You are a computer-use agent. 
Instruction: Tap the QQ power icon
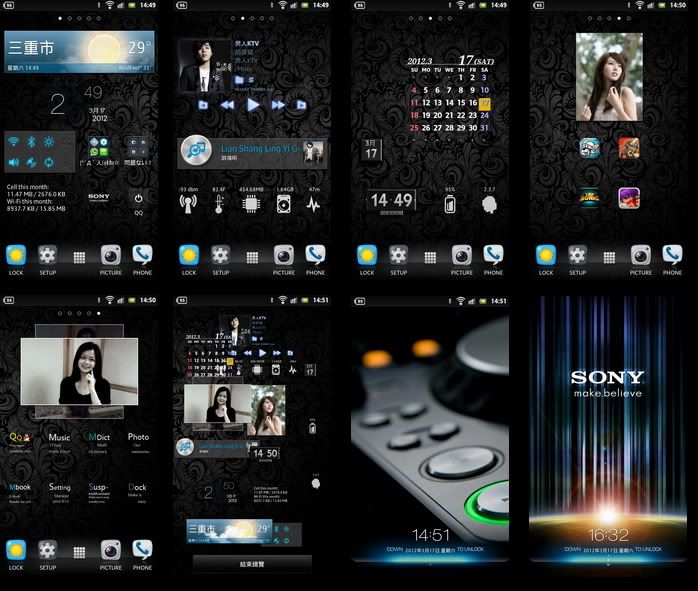138,198
